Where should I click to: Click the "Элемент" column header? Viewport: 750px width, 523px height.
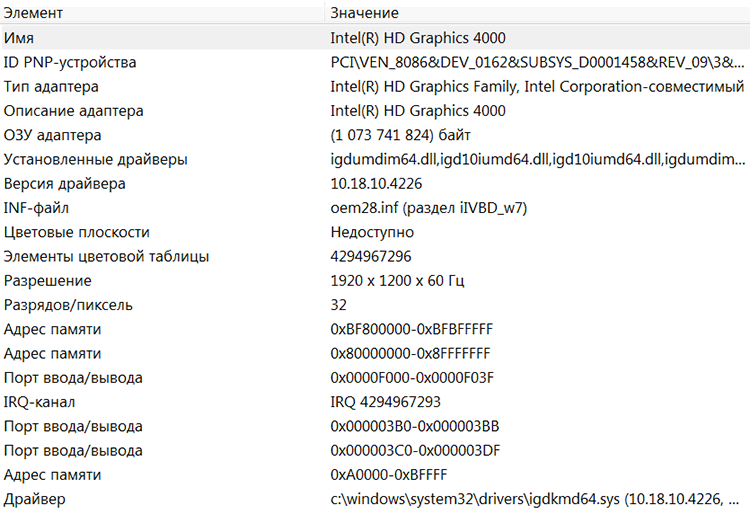point(33,13)
